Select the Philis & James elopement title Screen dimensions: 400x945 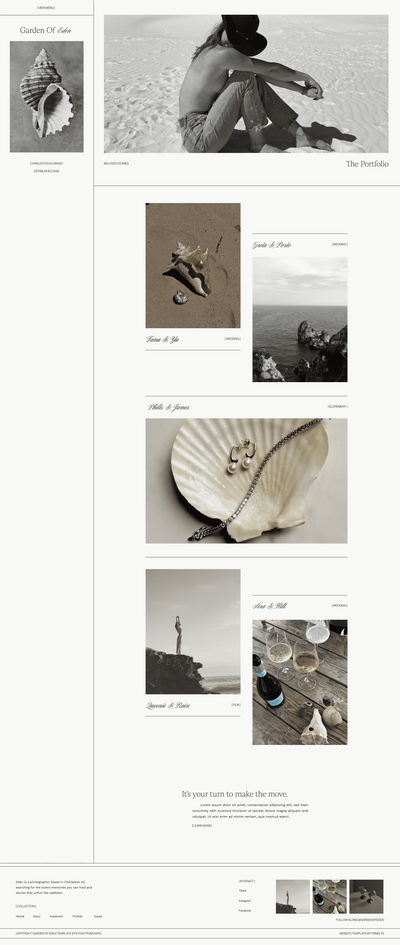[169, 407]
